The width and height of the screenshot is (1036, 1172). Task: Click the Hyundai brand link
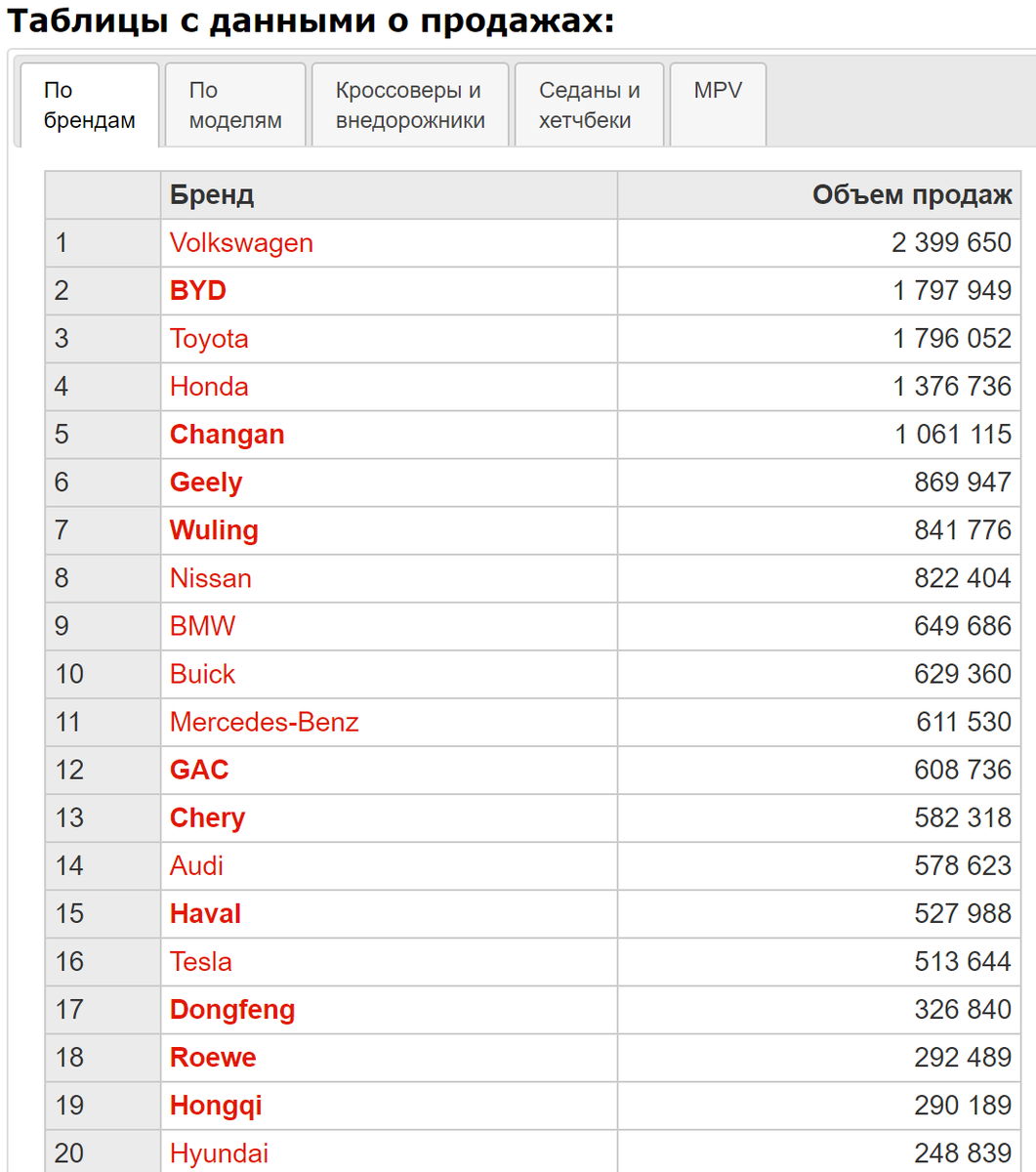click(x=219, y=1152)
